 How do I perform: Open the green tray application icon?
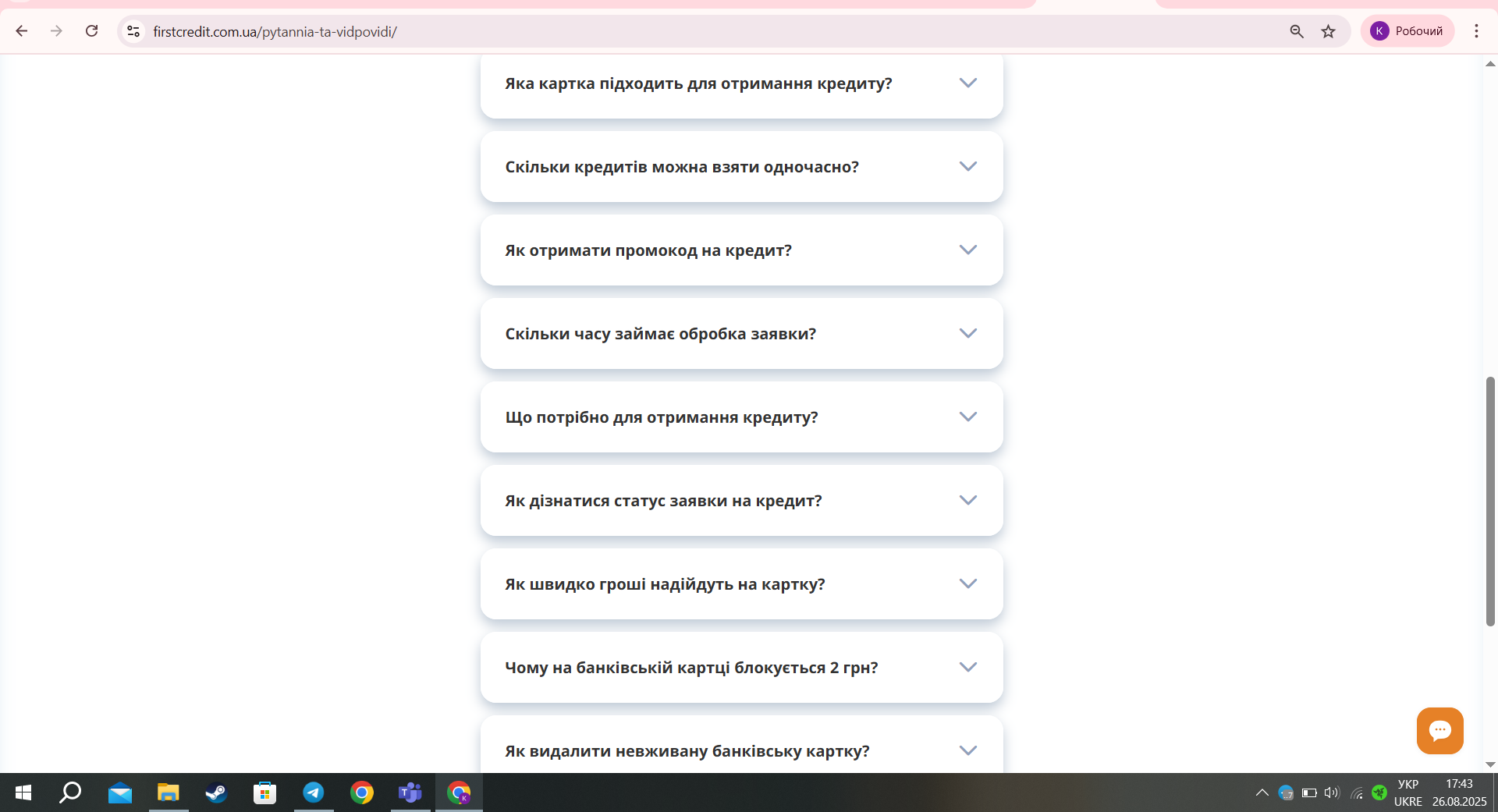(x=1379, y=793)
